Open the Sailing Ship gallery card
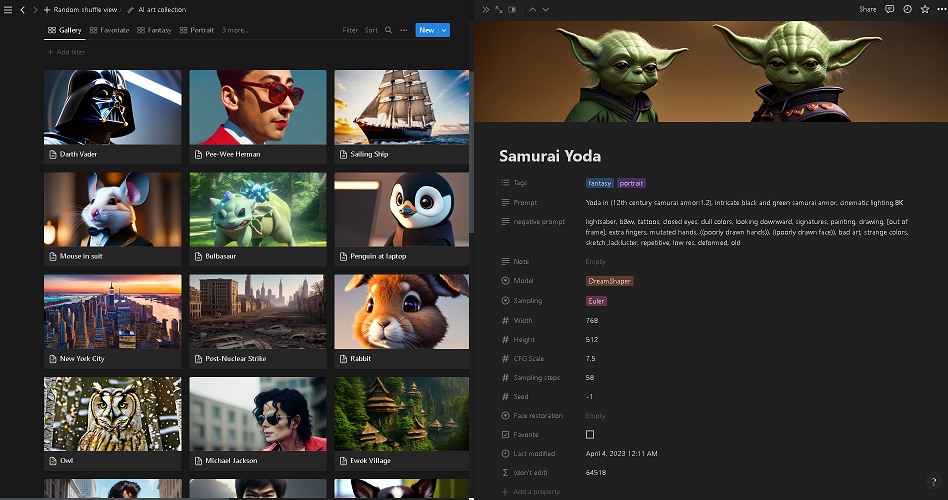This screenshot has height=500, width=948. 401,117
